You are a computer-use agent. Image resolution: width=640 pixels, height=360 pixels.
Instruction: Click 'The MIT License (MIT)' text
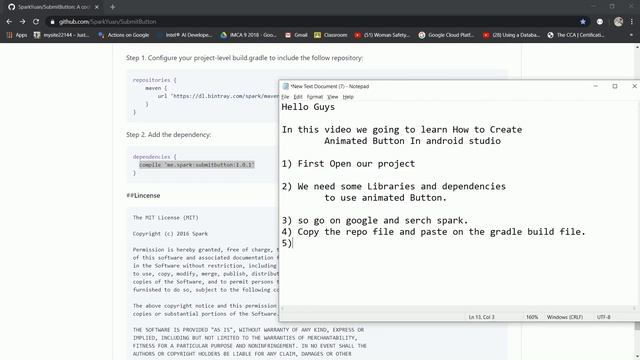(165, 218)
